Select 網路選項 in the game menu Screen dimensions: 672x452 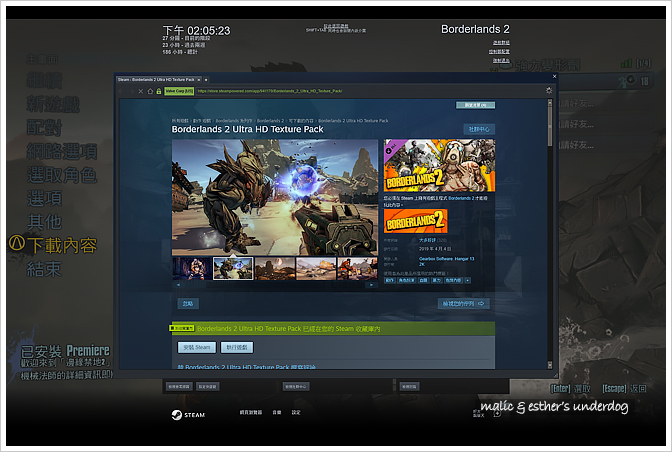pos(62,151)
